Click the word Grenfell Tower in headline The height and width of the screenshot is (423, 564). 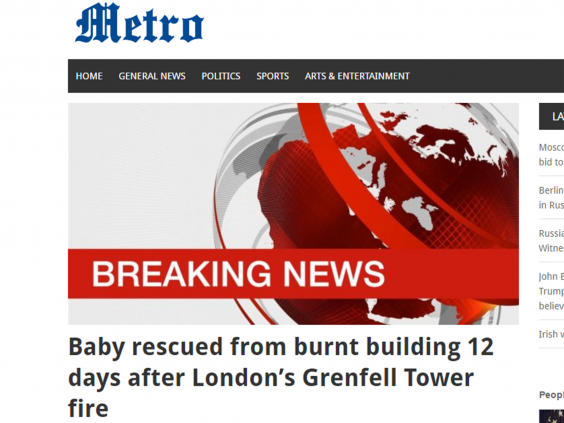click(x=388, y=378)
